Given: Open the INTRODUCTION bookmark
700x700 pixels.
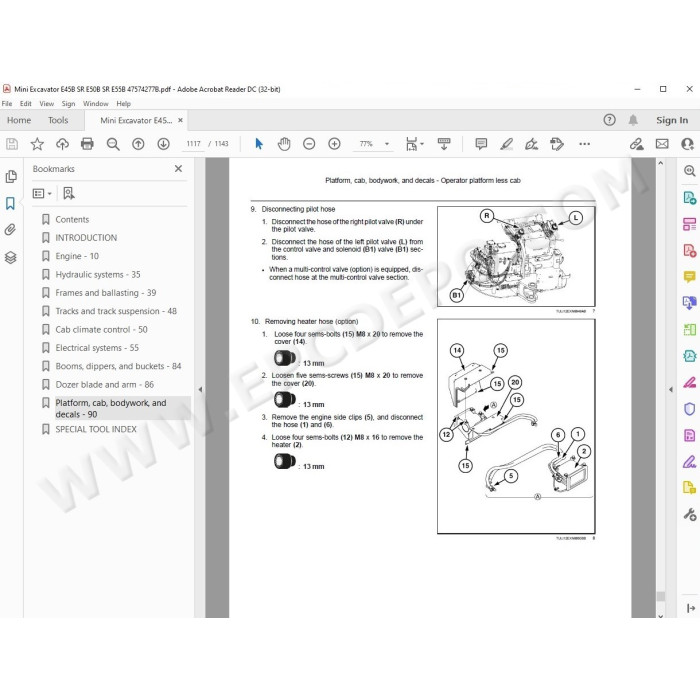Looking at the screenshot, I should tap(86, 238).
